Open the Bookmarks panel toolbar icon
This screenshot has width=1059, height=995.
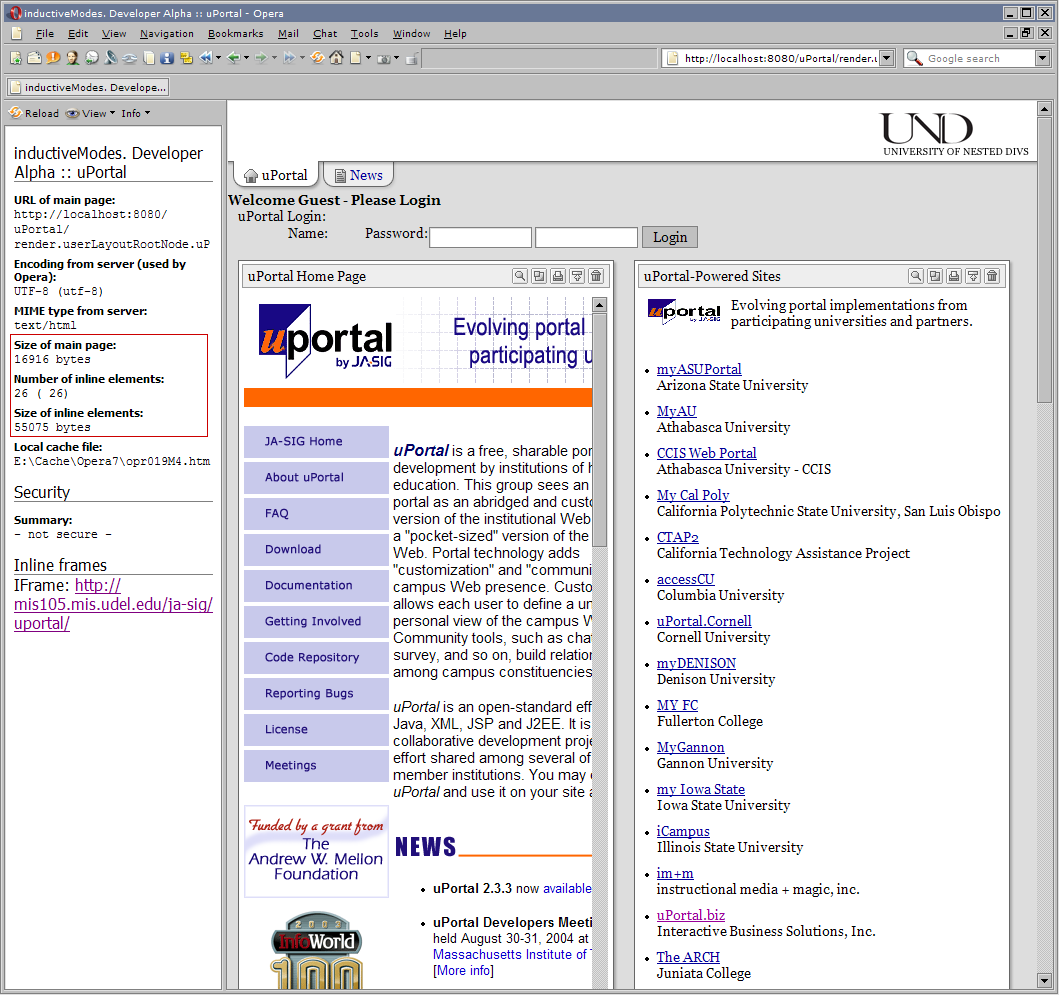click(15, 58)
